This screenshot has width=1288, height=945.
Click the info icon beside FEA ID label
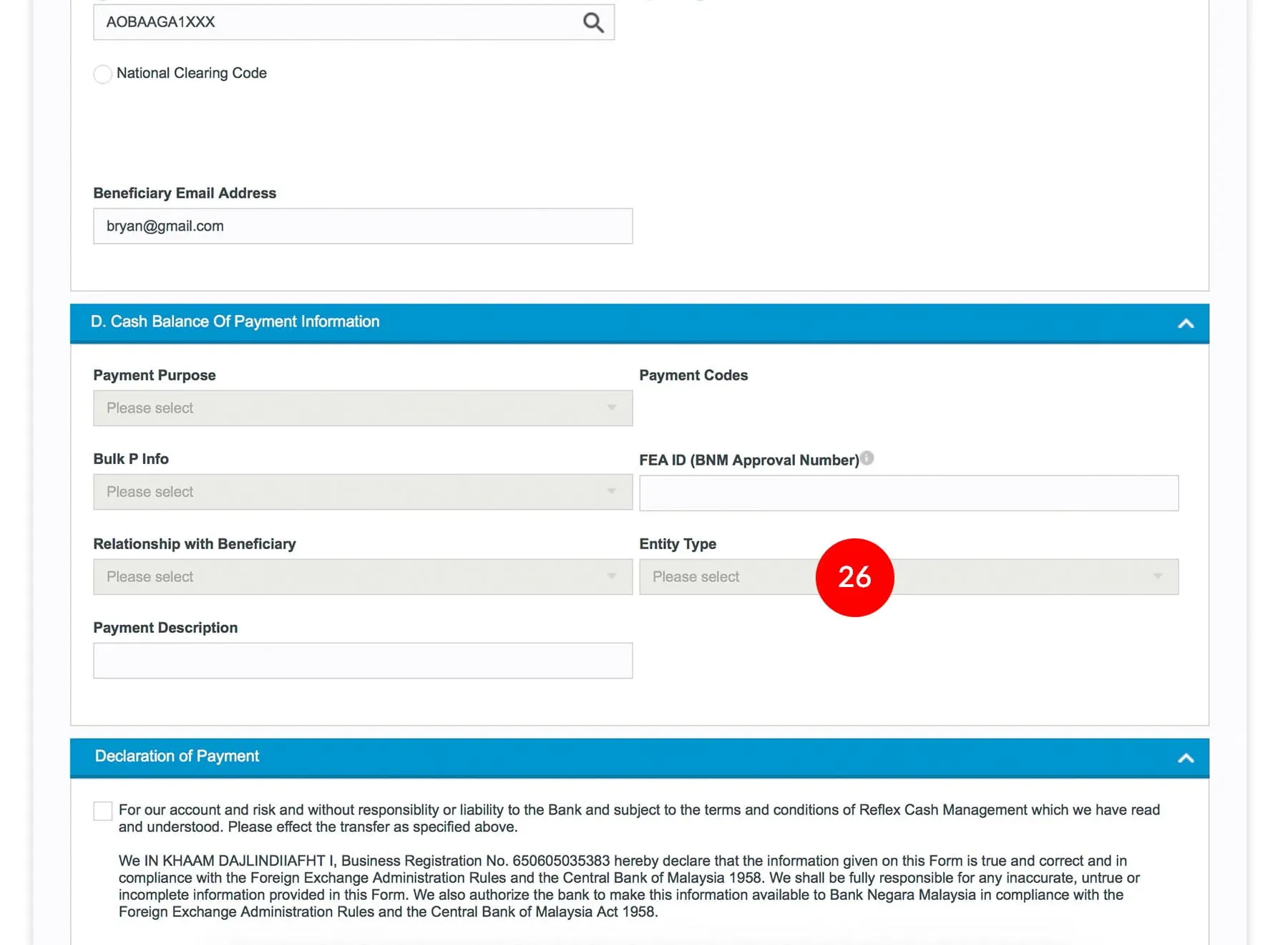pyautogui.click(x=867, y=458)
